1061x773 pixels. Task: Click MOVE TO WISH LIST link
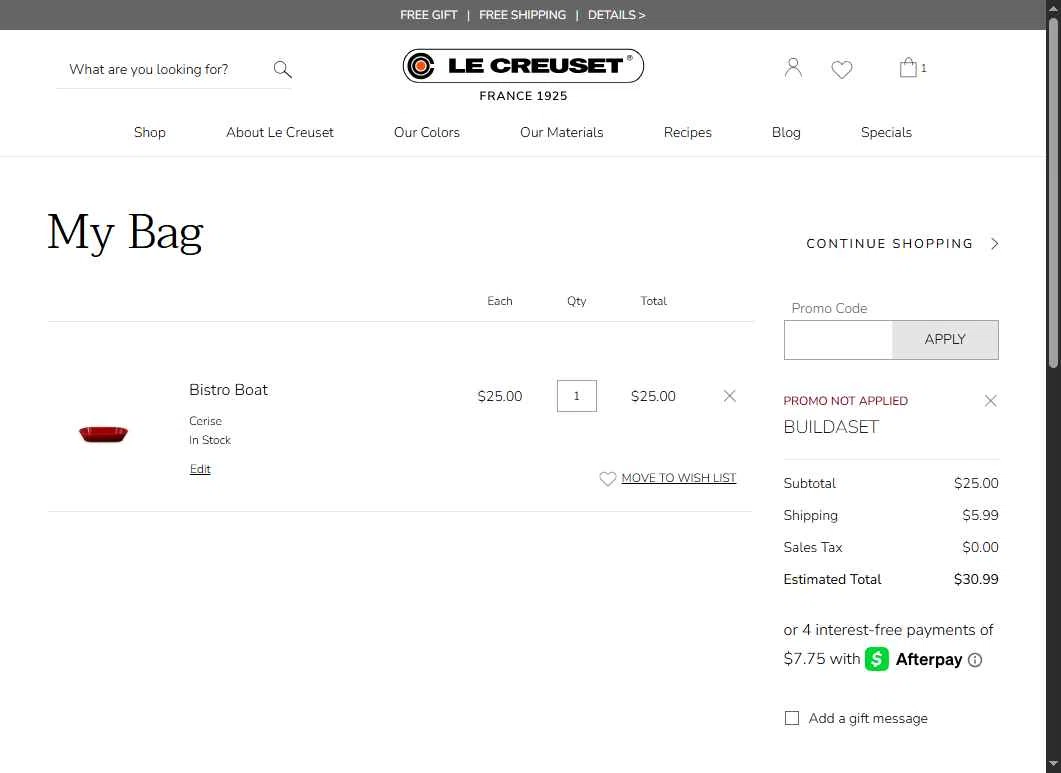tap(678, 478)
